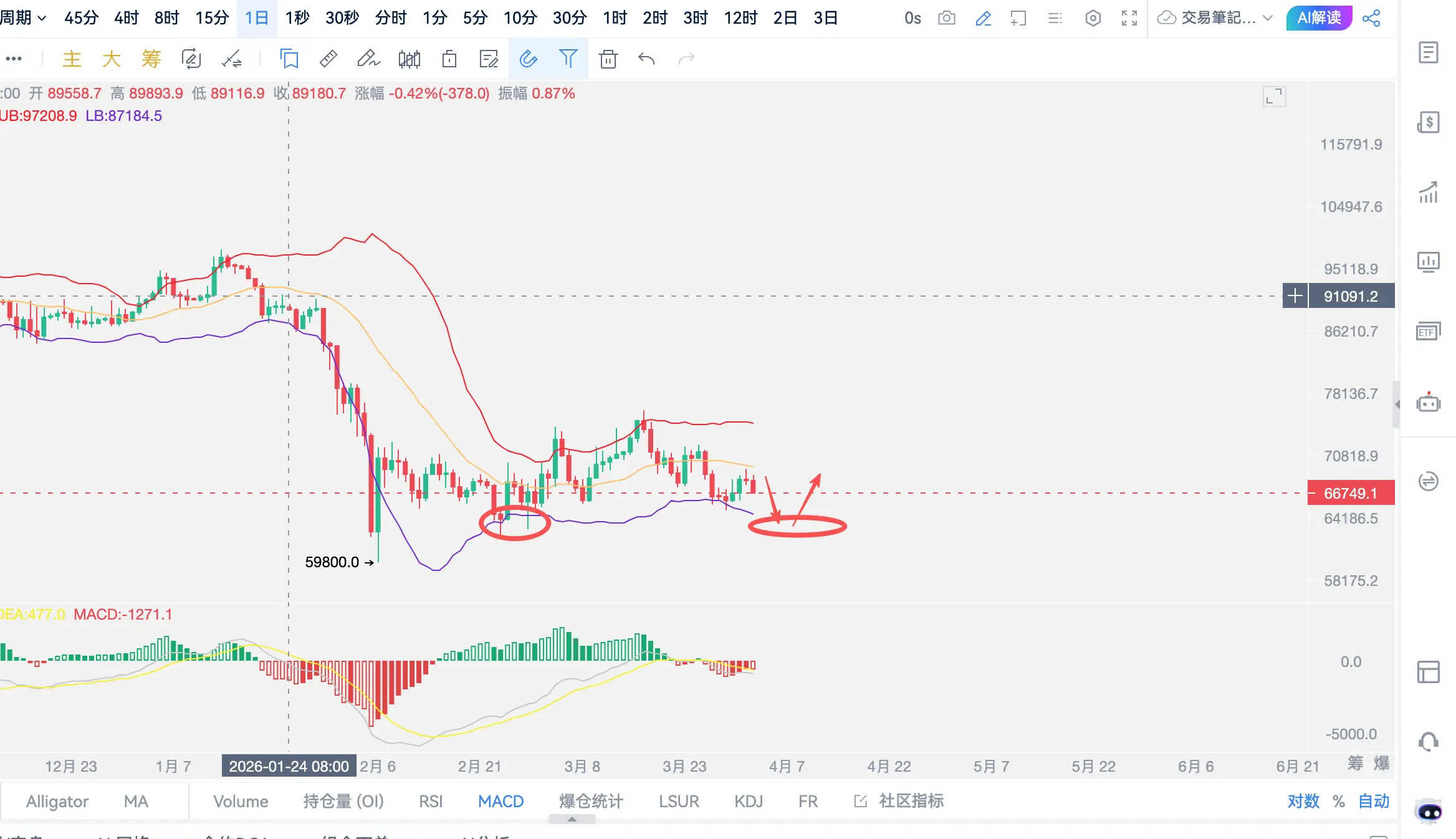The image size is (1456, 839).
Task: Switch to the 4时 timeframe tab
Action: [126, 18]
